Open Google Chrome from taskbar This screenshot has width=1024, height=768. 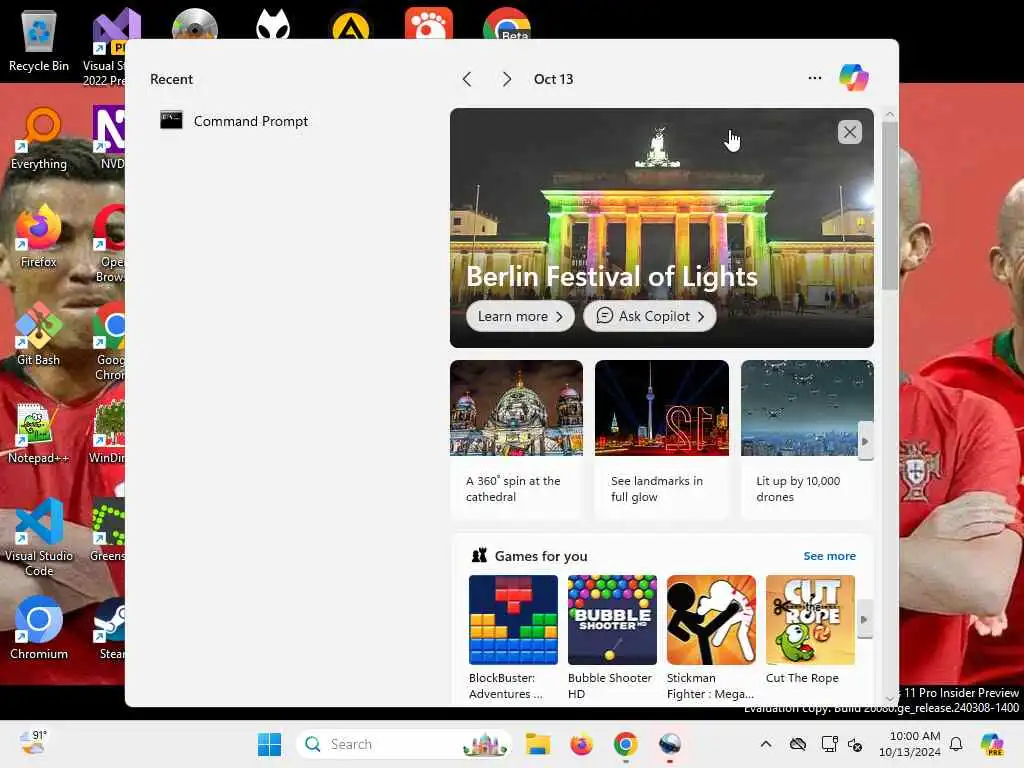point(625,744)
